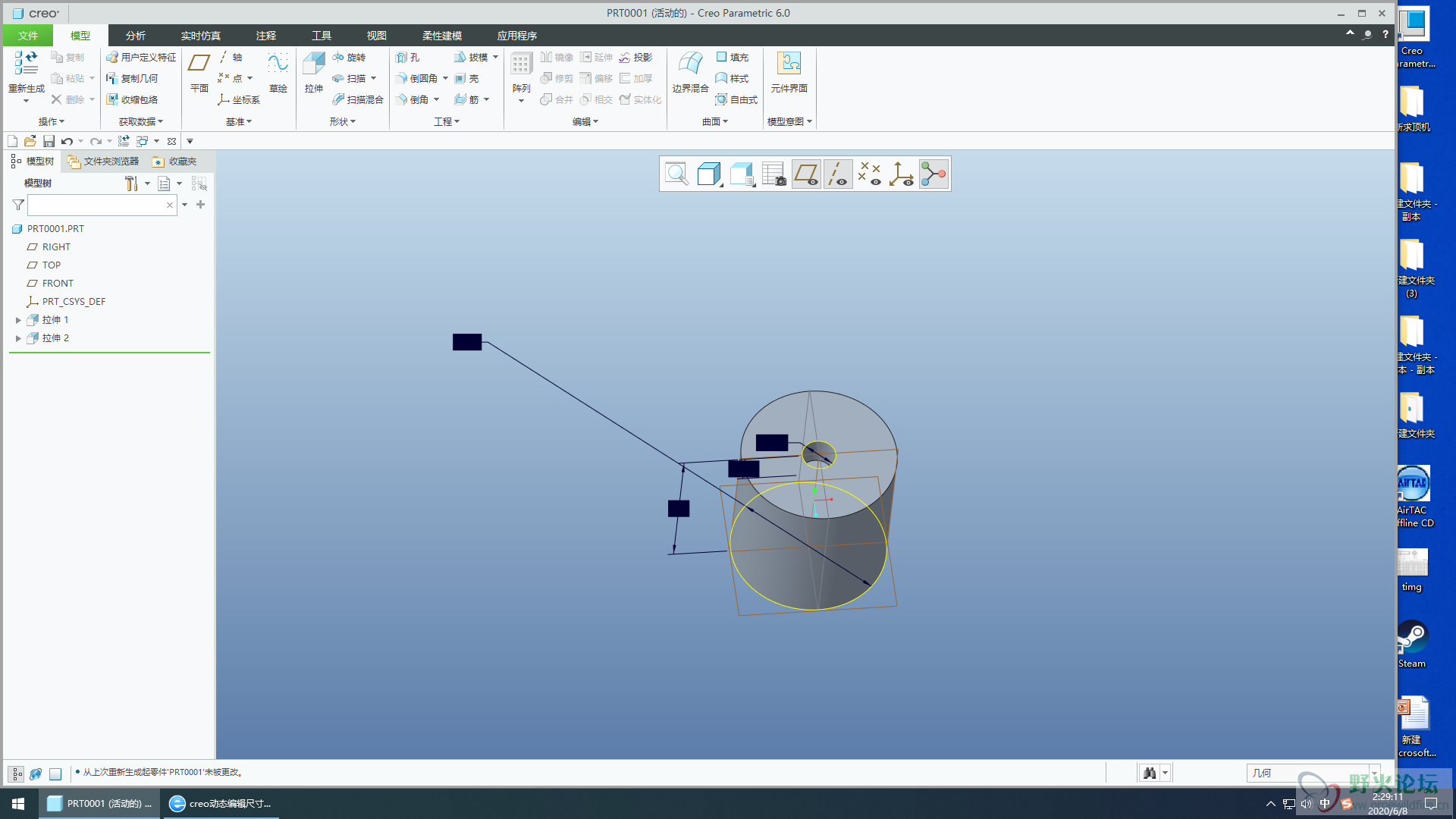Create a datum 平面 (Plane)

199,73
